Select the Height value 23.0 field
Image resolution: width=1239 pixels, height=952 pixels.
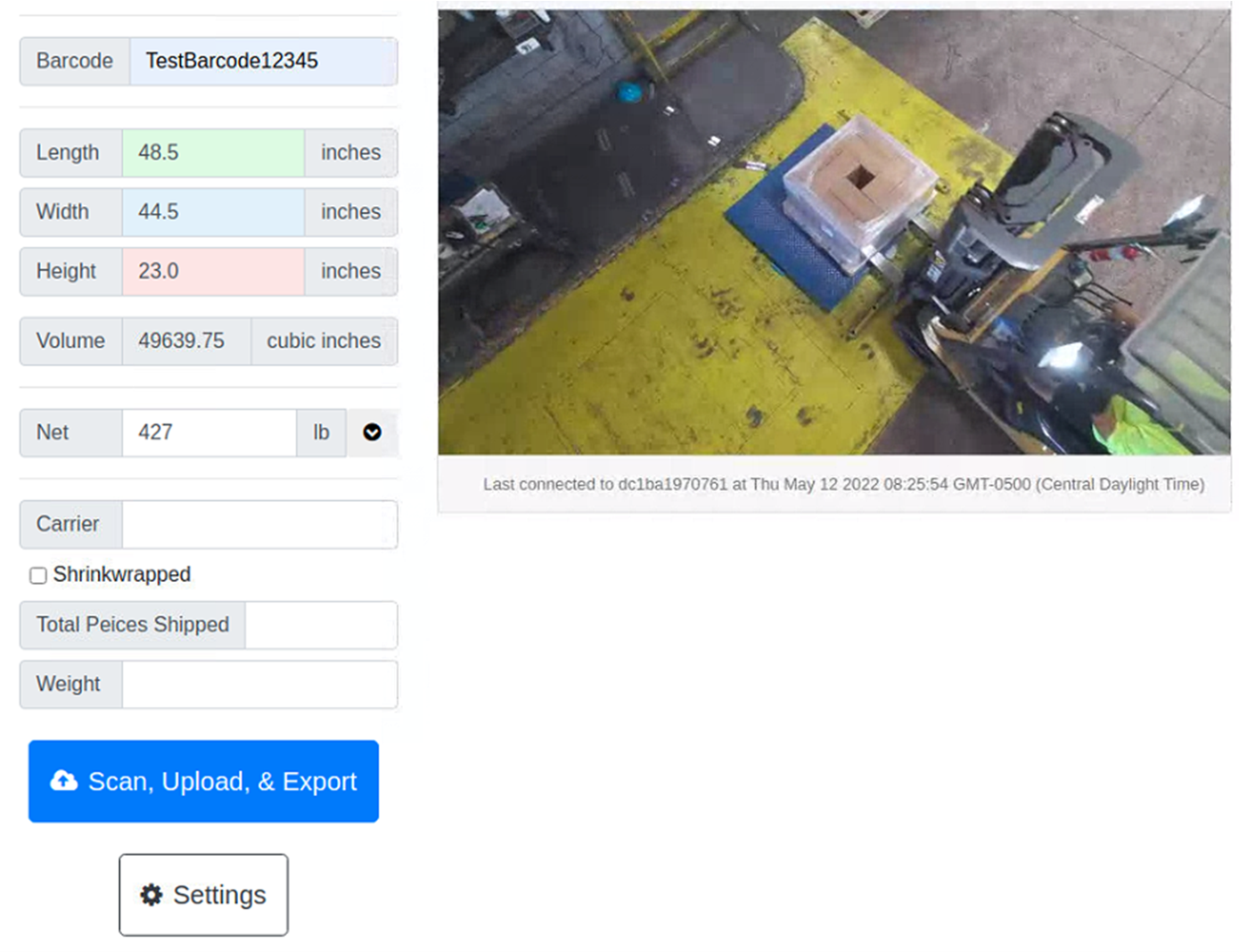213,271
